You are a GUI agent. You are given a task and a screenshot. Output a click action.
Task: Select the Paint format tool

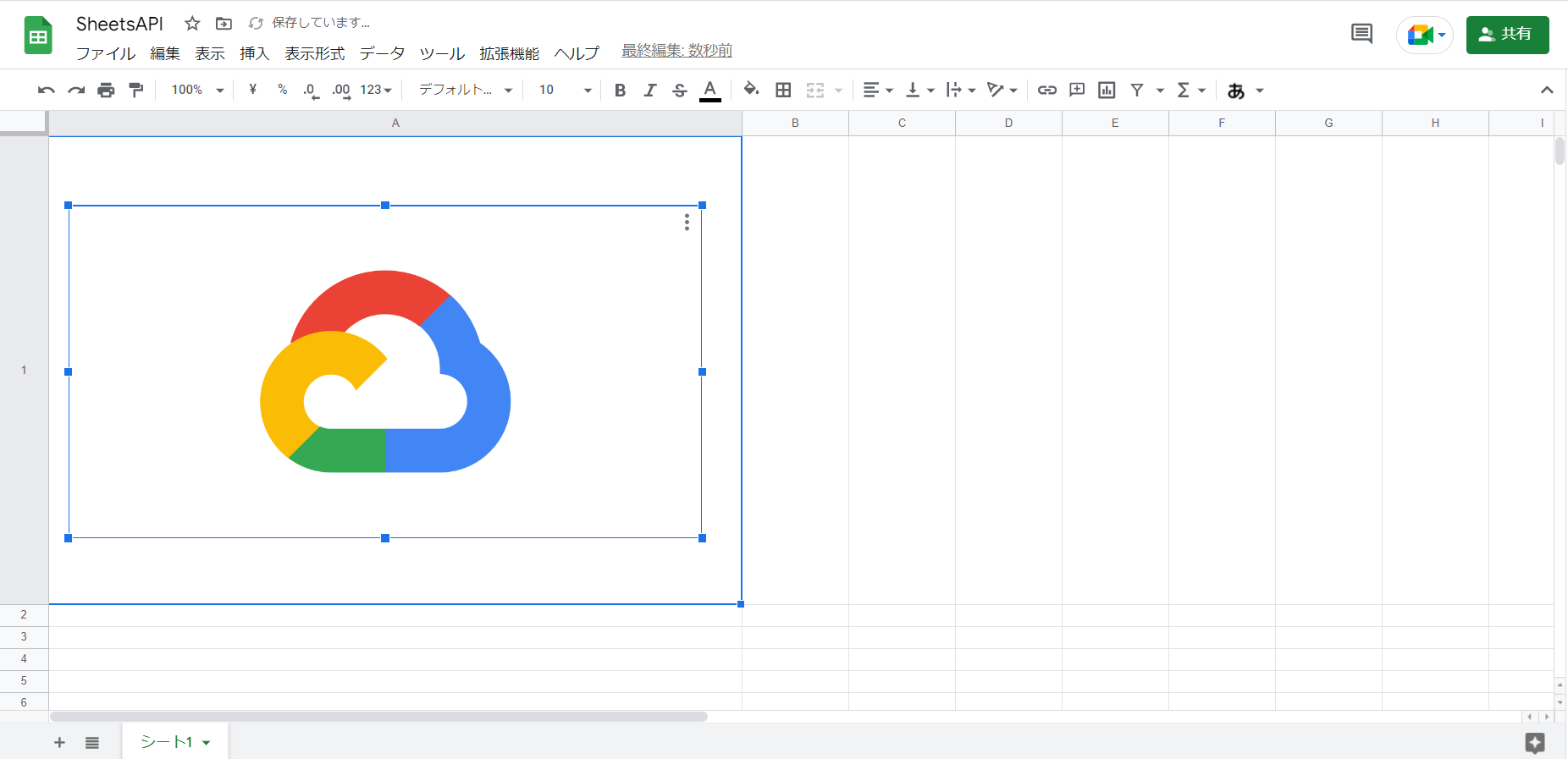coord(135,90)
